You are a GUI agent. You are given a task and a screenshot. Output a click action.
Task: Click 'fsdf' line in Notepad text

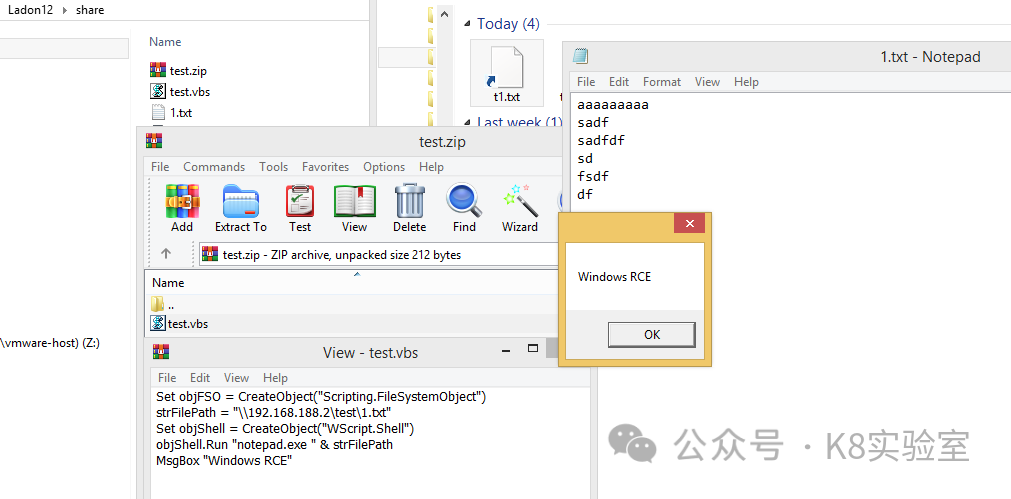tap(593, 177)
